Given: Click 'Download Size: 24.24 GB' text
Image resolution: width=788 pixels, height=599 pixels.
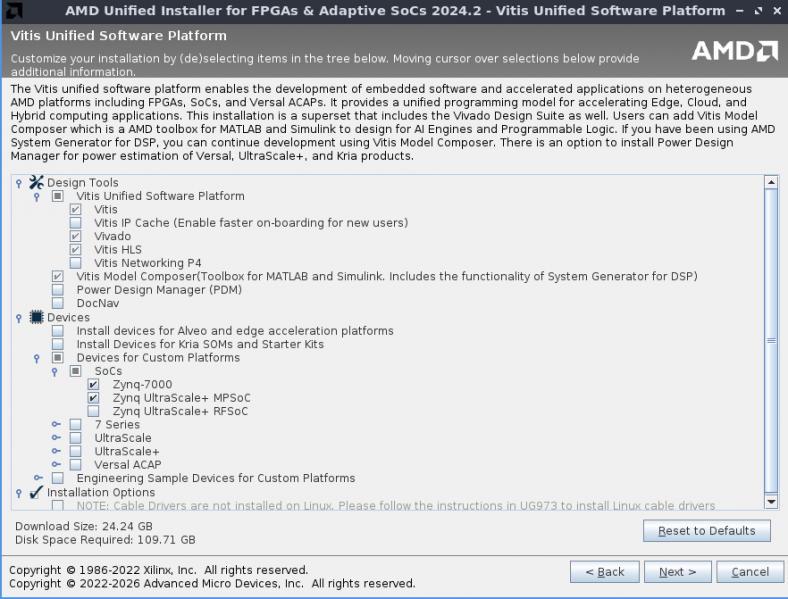Looking at the screenshot, I should tap(84, 526).
